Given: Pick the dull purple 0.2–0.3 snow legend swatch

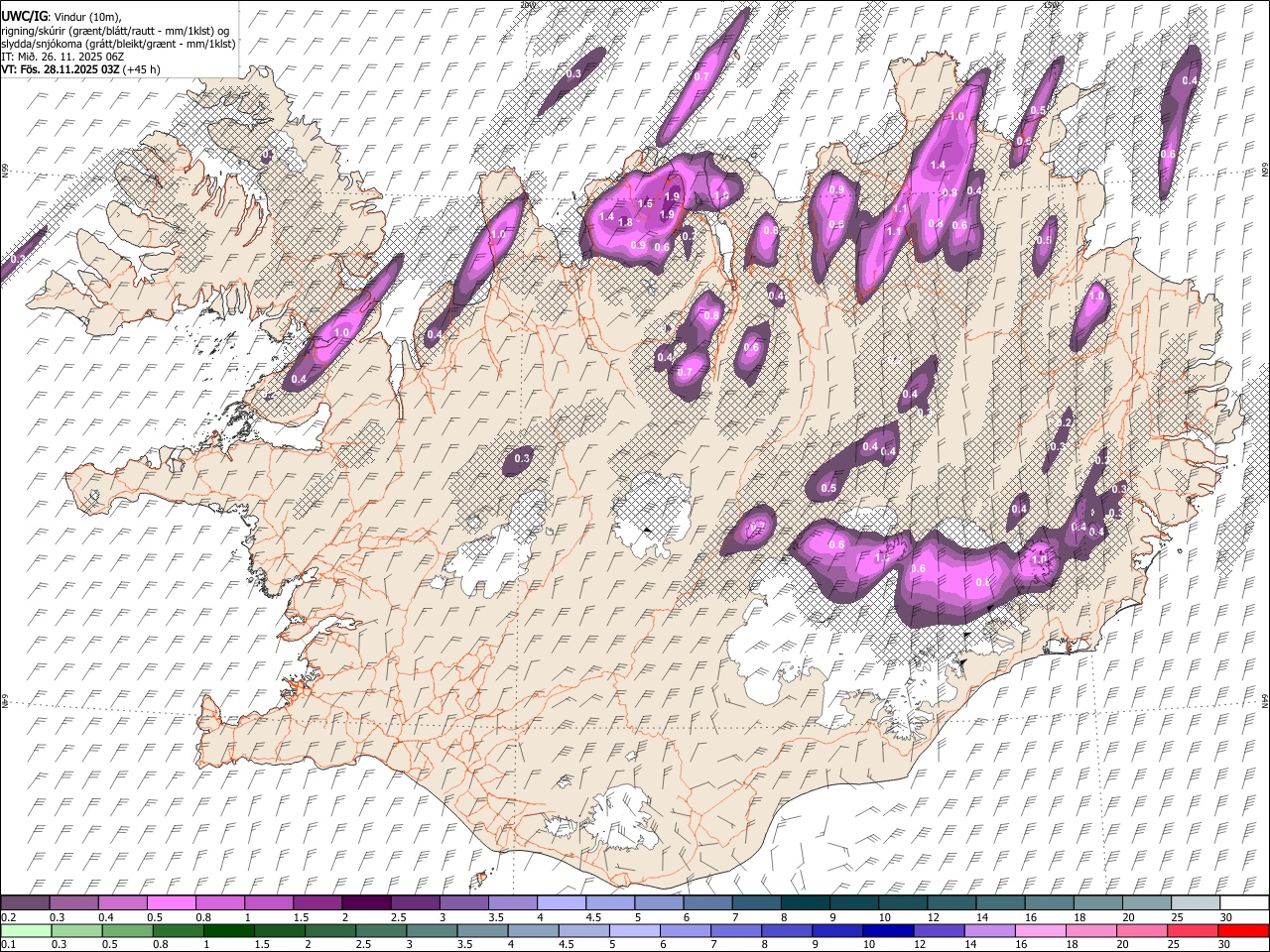Looking at the screenshot, I should point(25,902).
